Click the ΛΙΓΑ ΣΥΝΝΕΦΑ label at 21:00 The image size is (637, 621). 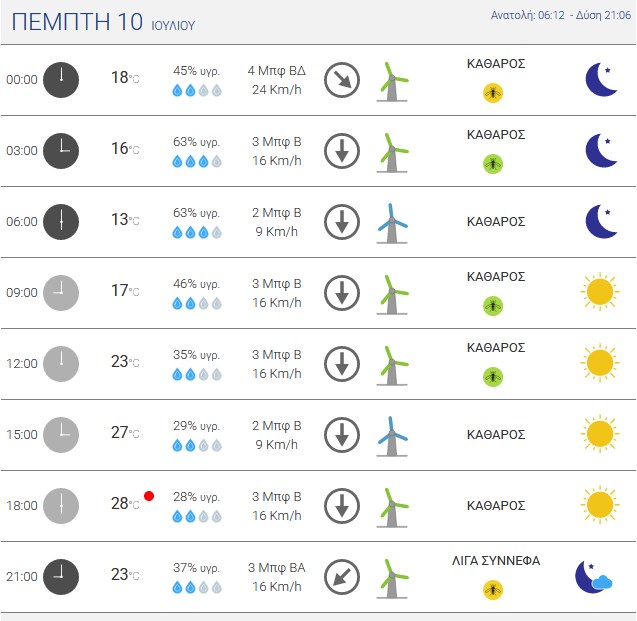click(496, 561)
